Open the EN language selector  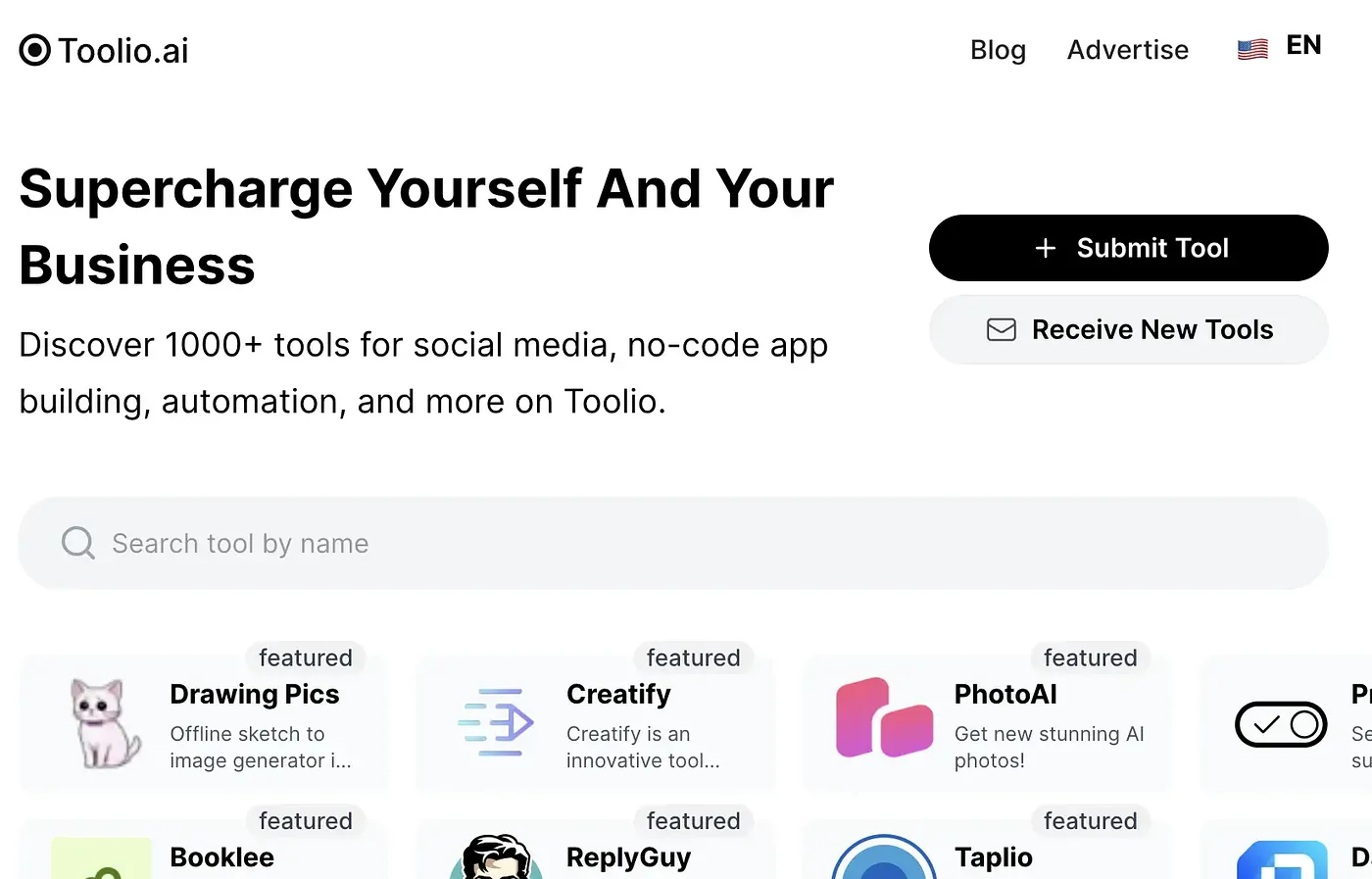1303,46
